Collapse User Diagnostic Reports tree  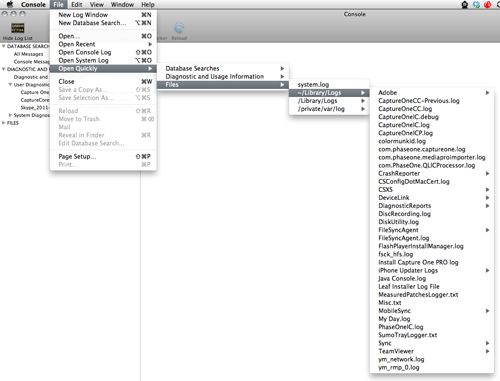10,84
